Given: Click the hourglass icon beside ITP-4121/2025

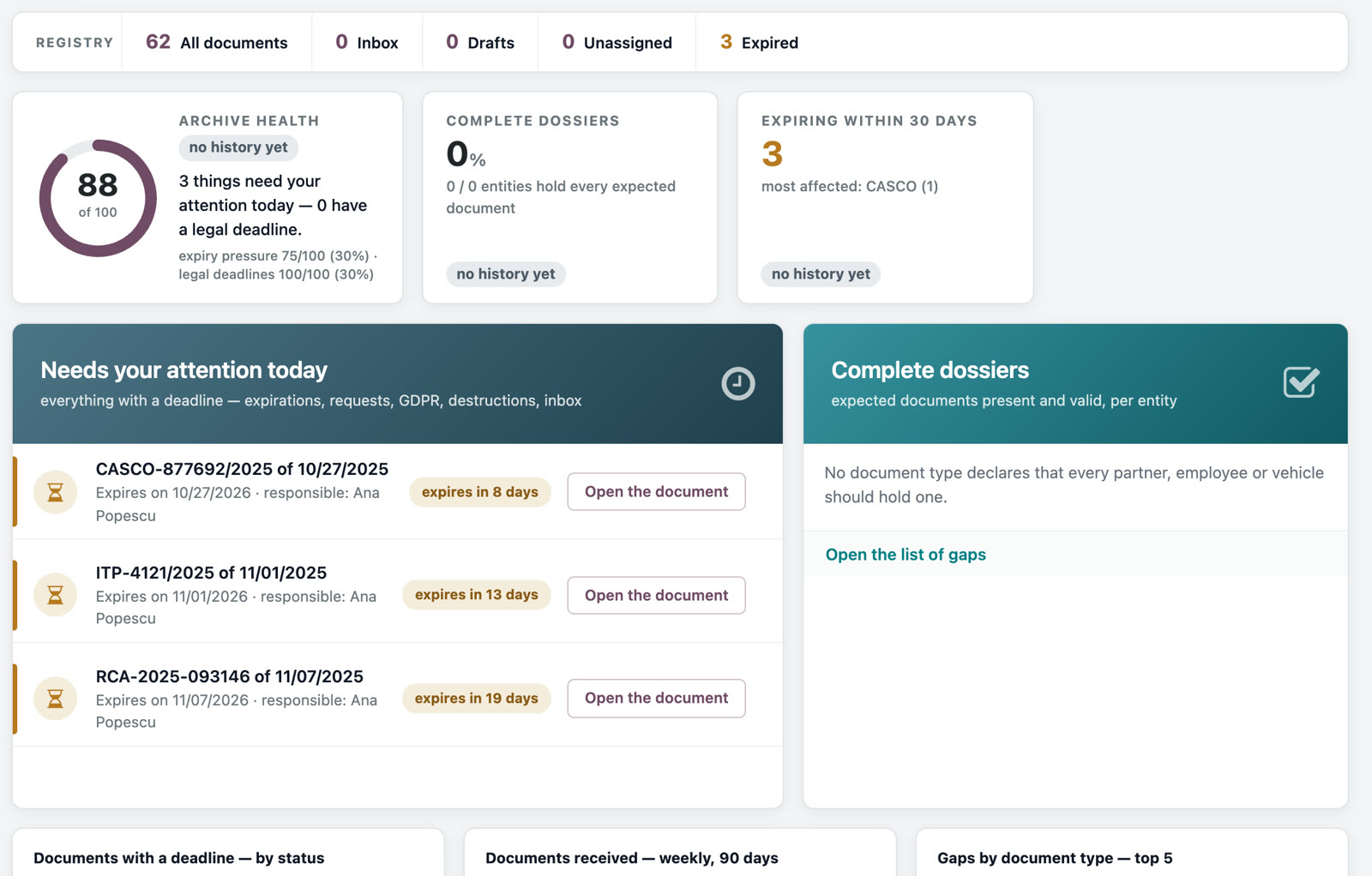Looking at the screenshot, I should click(55, 595).
